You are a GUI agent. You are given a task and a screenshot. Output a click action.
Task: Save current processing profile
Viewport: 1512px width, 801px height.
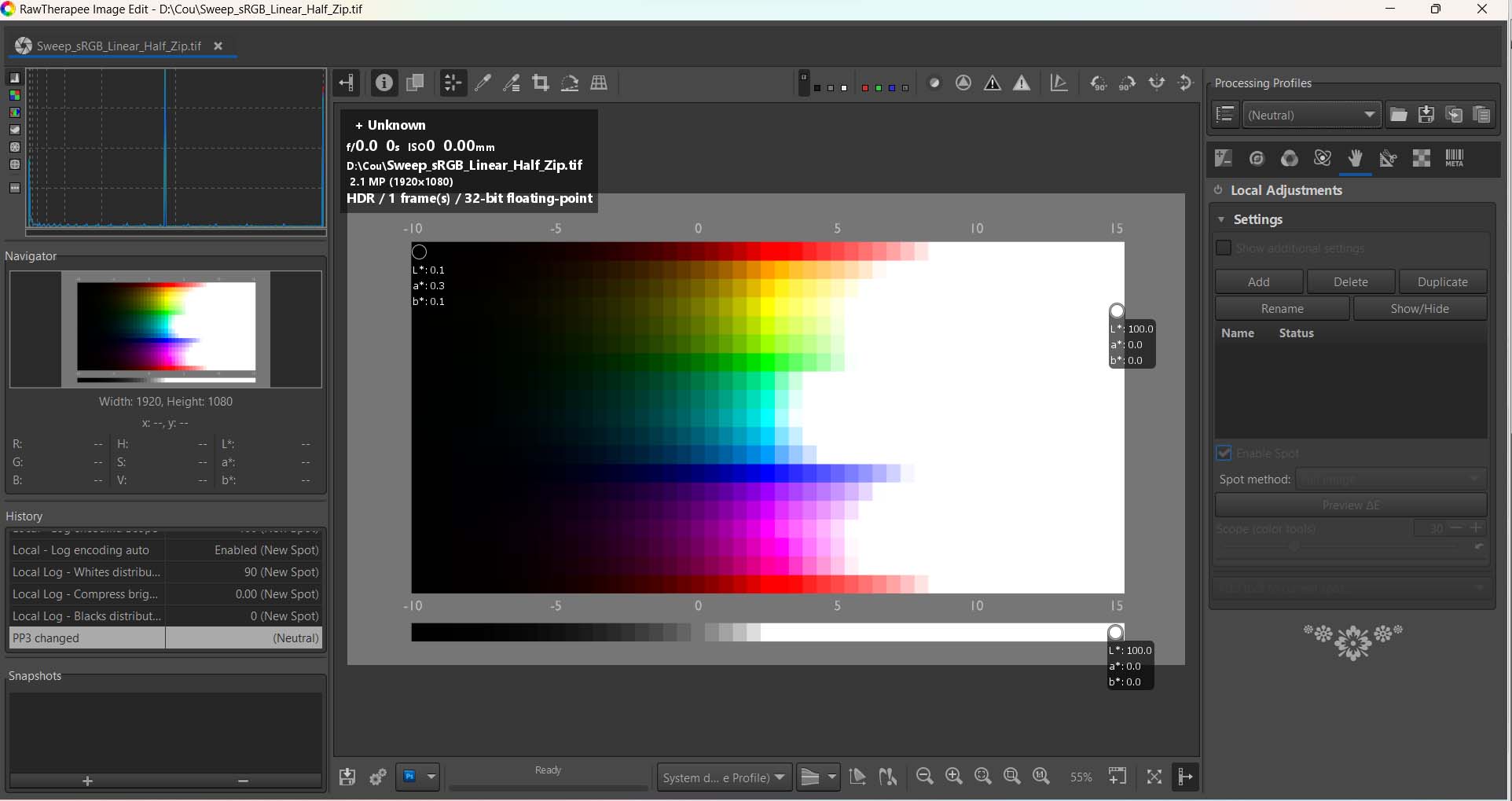1426,115
